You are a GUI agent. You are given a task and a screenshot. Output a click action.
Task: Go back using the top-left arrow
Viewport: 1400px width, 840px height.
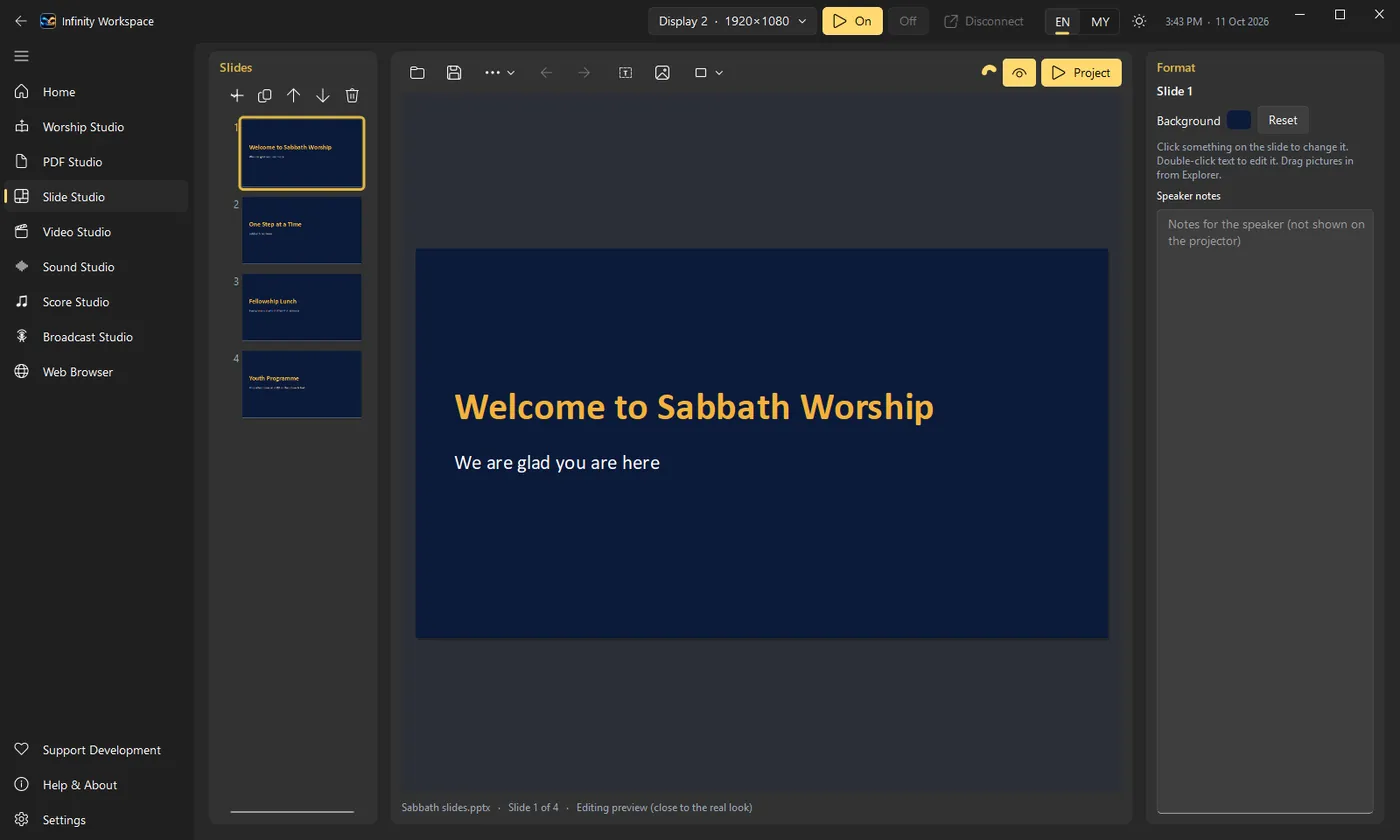coord(21,21)
